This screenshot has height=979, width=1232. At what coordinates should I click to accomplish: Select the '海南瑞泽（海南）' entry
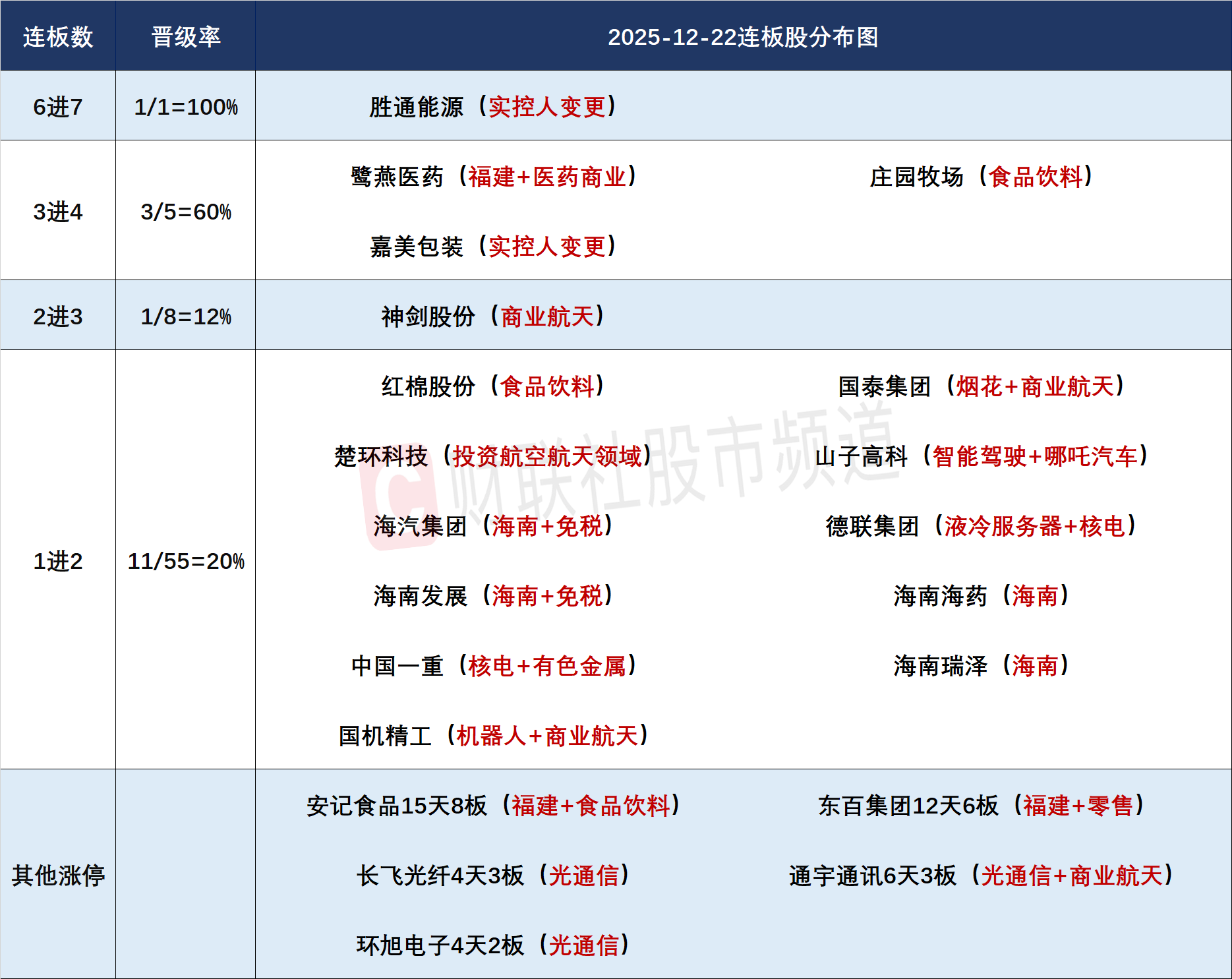pyautogui.click(x=982, y=666)
